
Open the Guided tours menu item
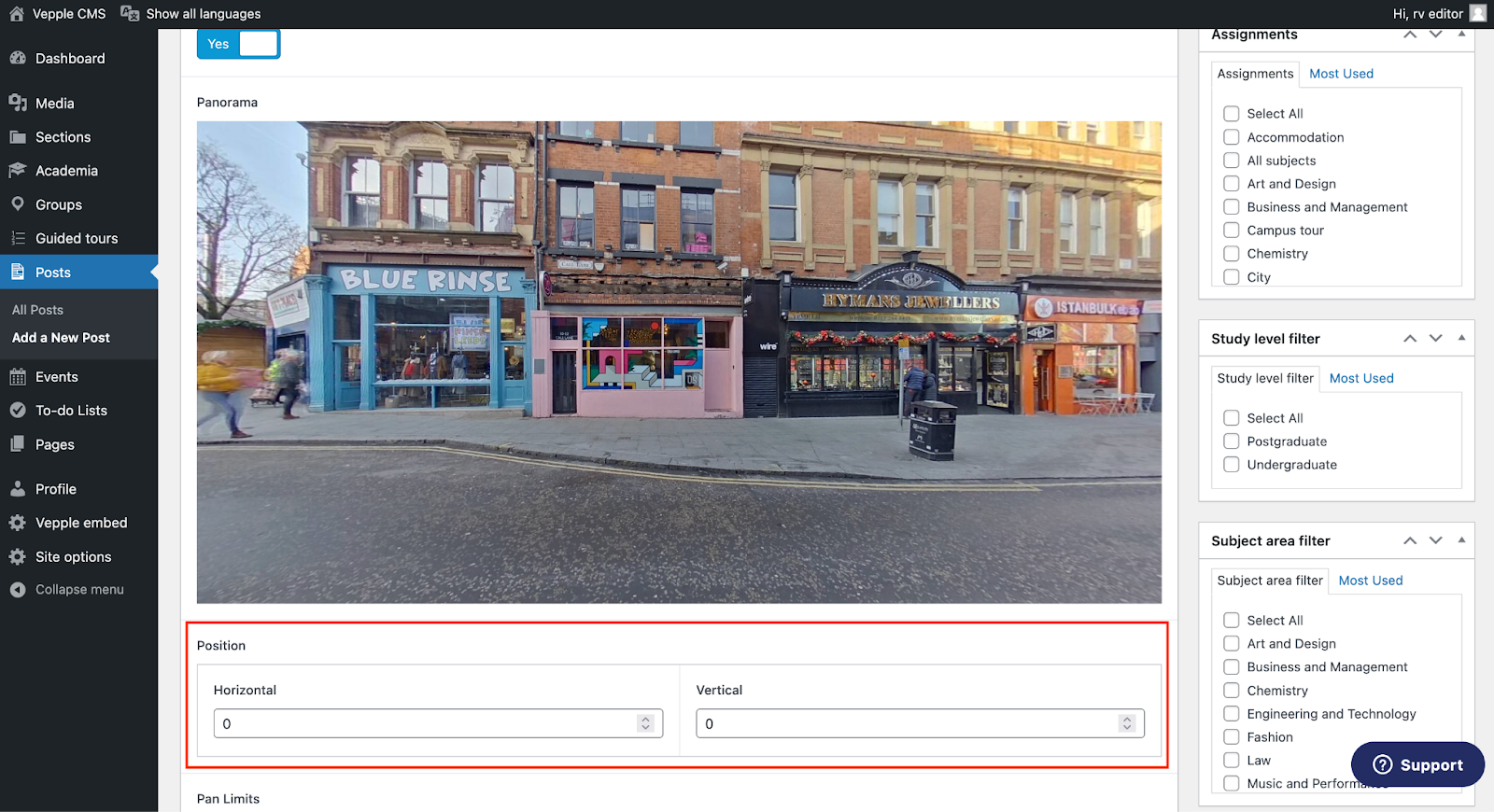coord(77,238)
